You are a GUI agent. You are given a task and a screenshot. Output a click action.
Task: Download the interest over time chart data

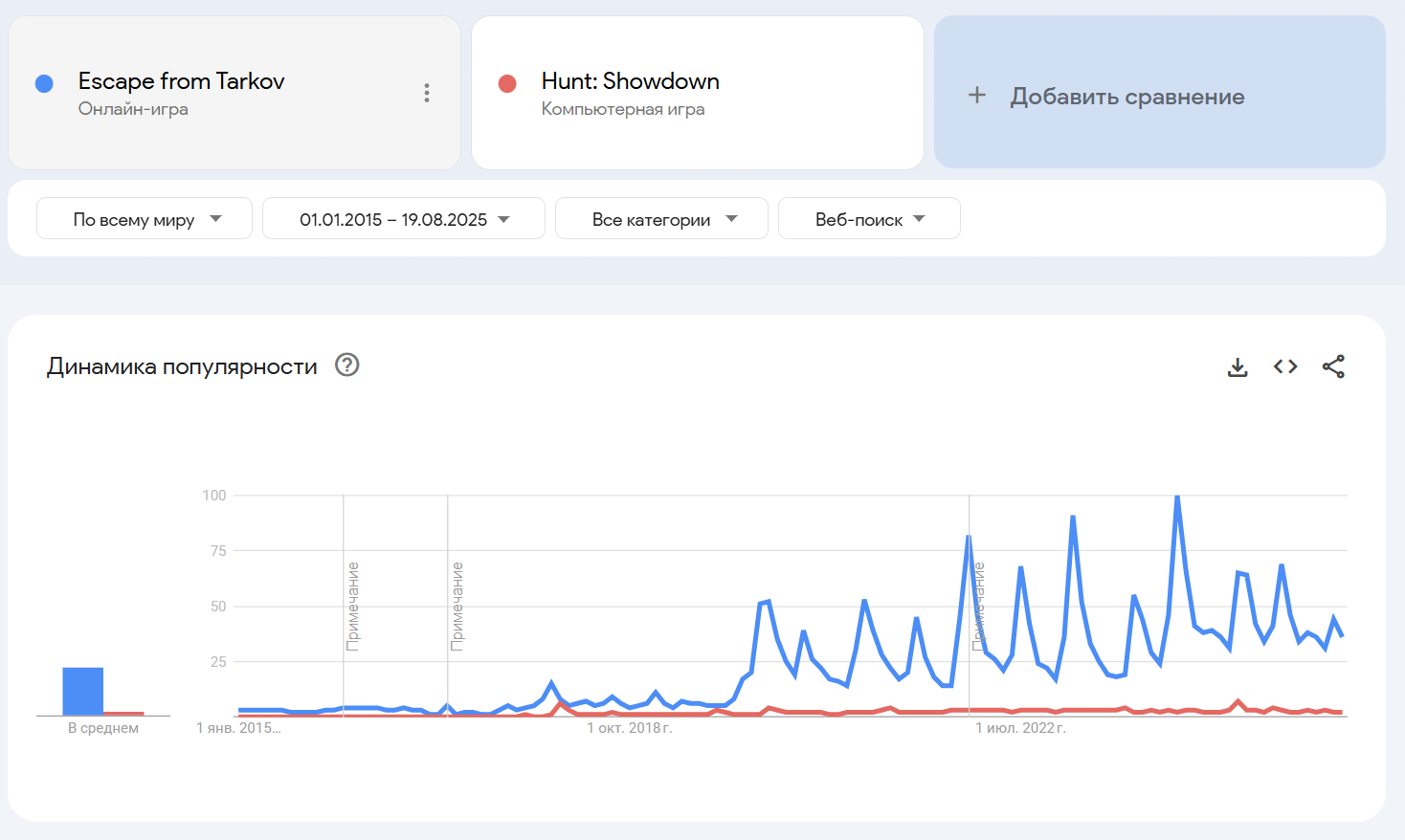click(x=1238, y=367)
